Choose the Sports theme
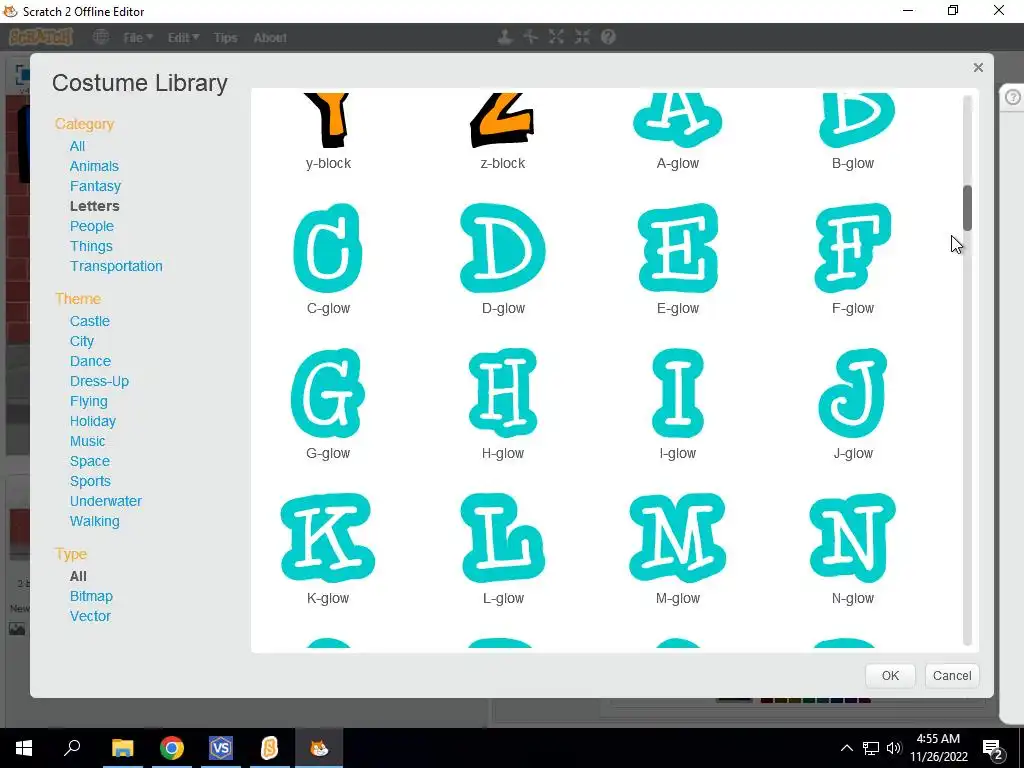This screenshot has width=1024, height=768. (x=90, y=481)
